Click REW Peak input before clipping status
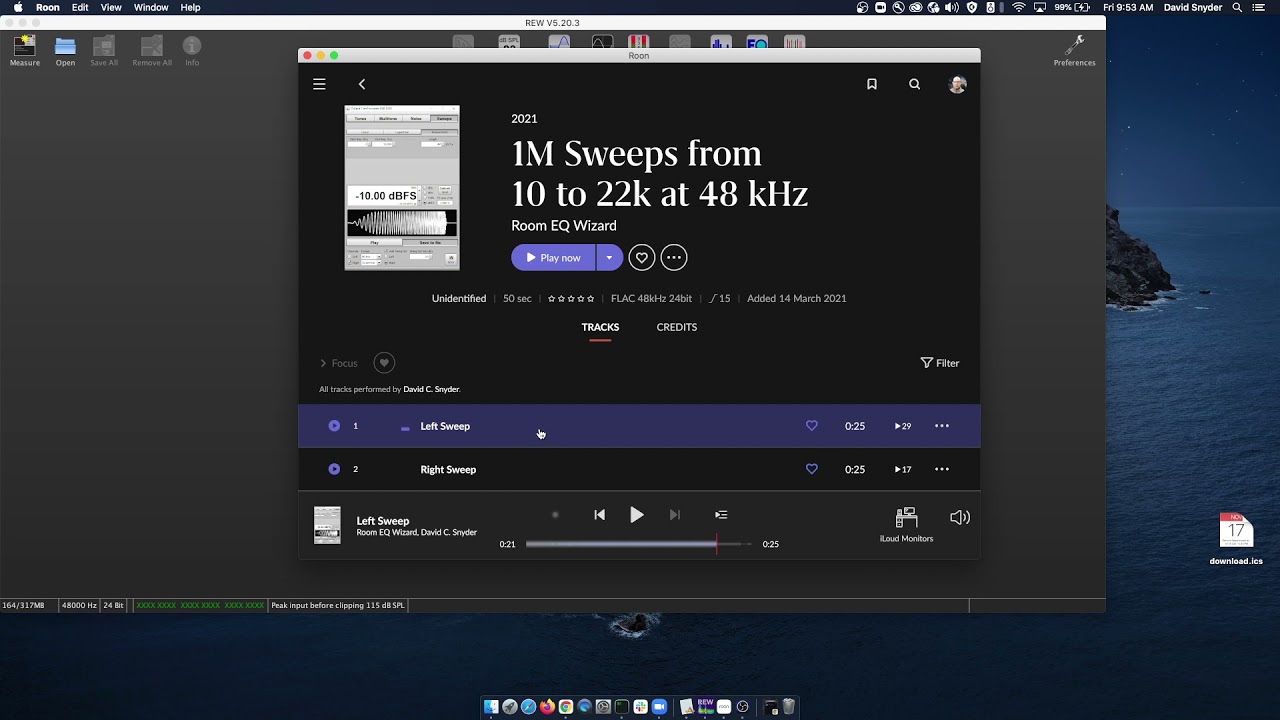Image resolution: width=1280 pixels, height=720 pixels. pyautogui.click(x=338, y=605)
